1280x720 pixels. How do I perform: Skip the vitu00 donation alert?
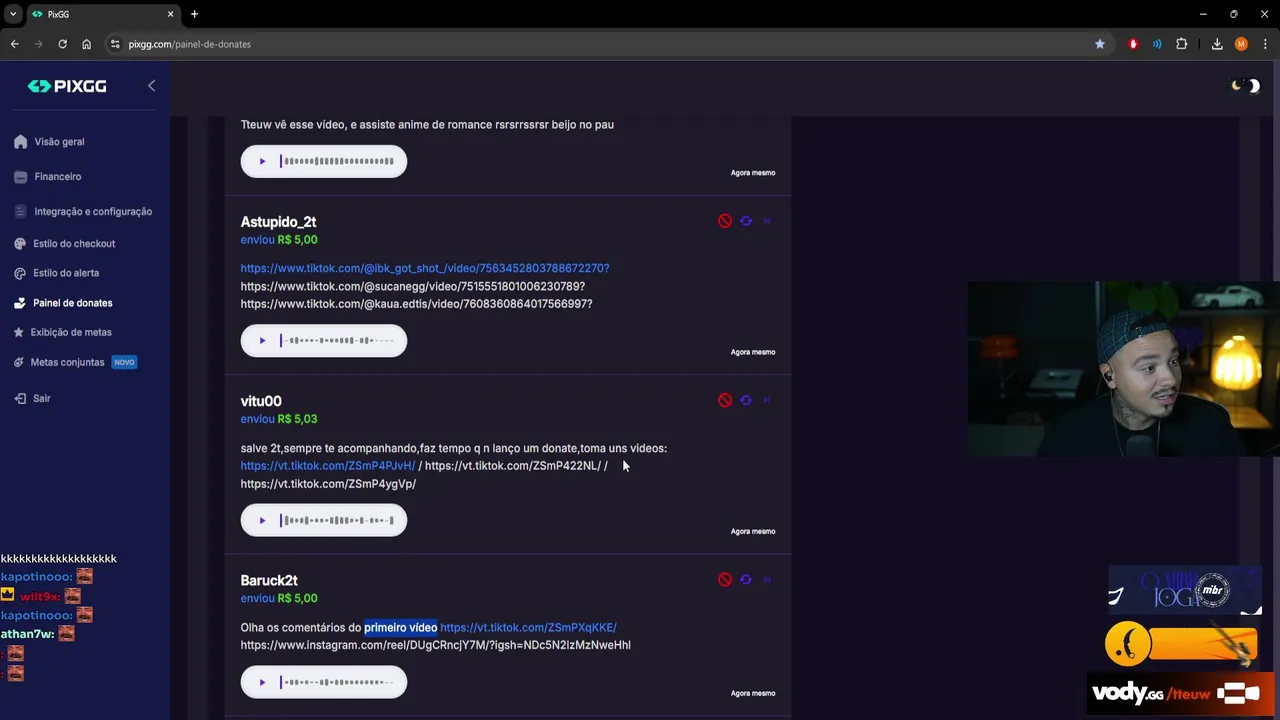[x=767, y=400]
